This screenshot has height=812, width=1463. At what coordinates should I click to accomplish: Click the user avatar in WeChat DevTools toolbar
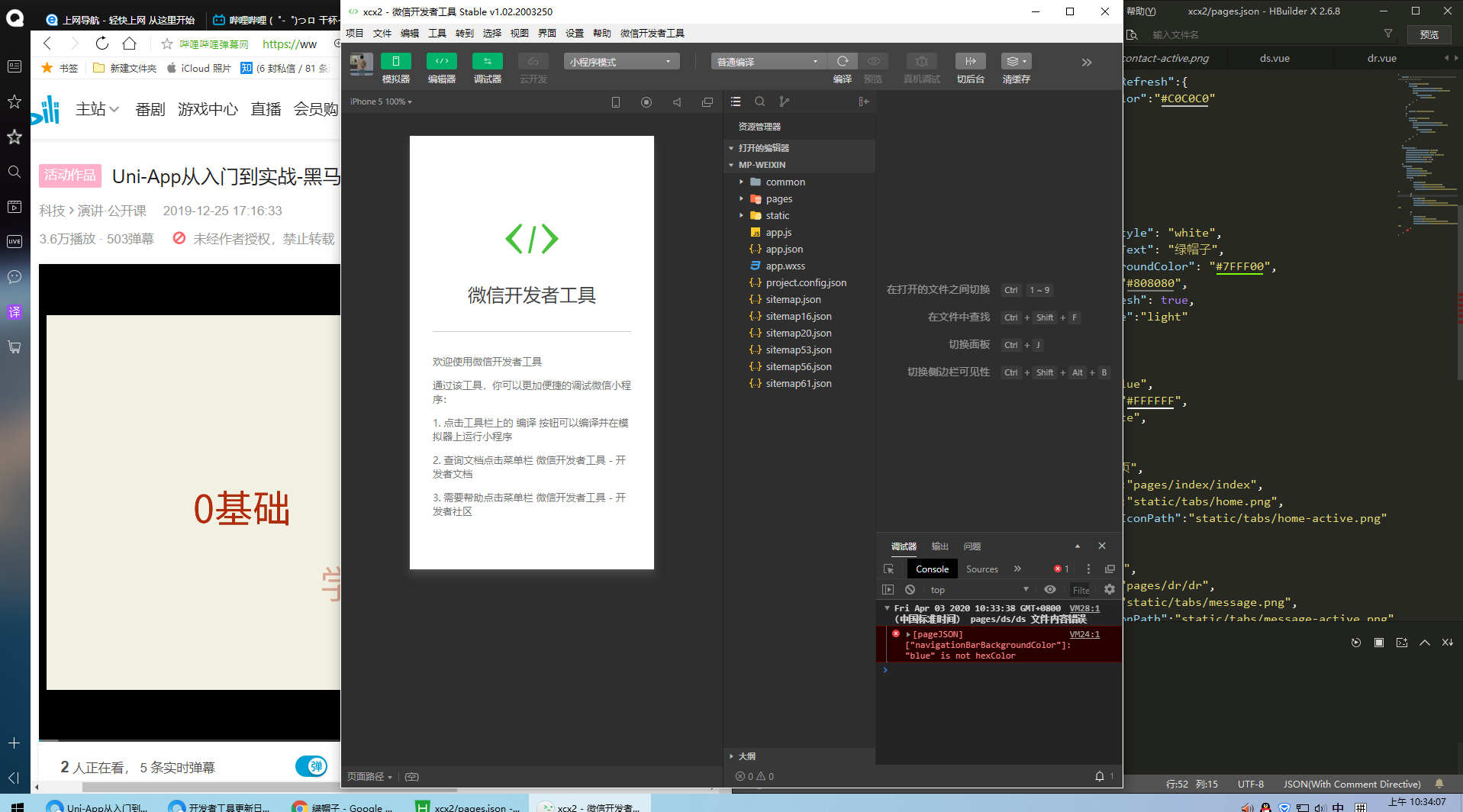pyautogui.click(x=361, y=63)
